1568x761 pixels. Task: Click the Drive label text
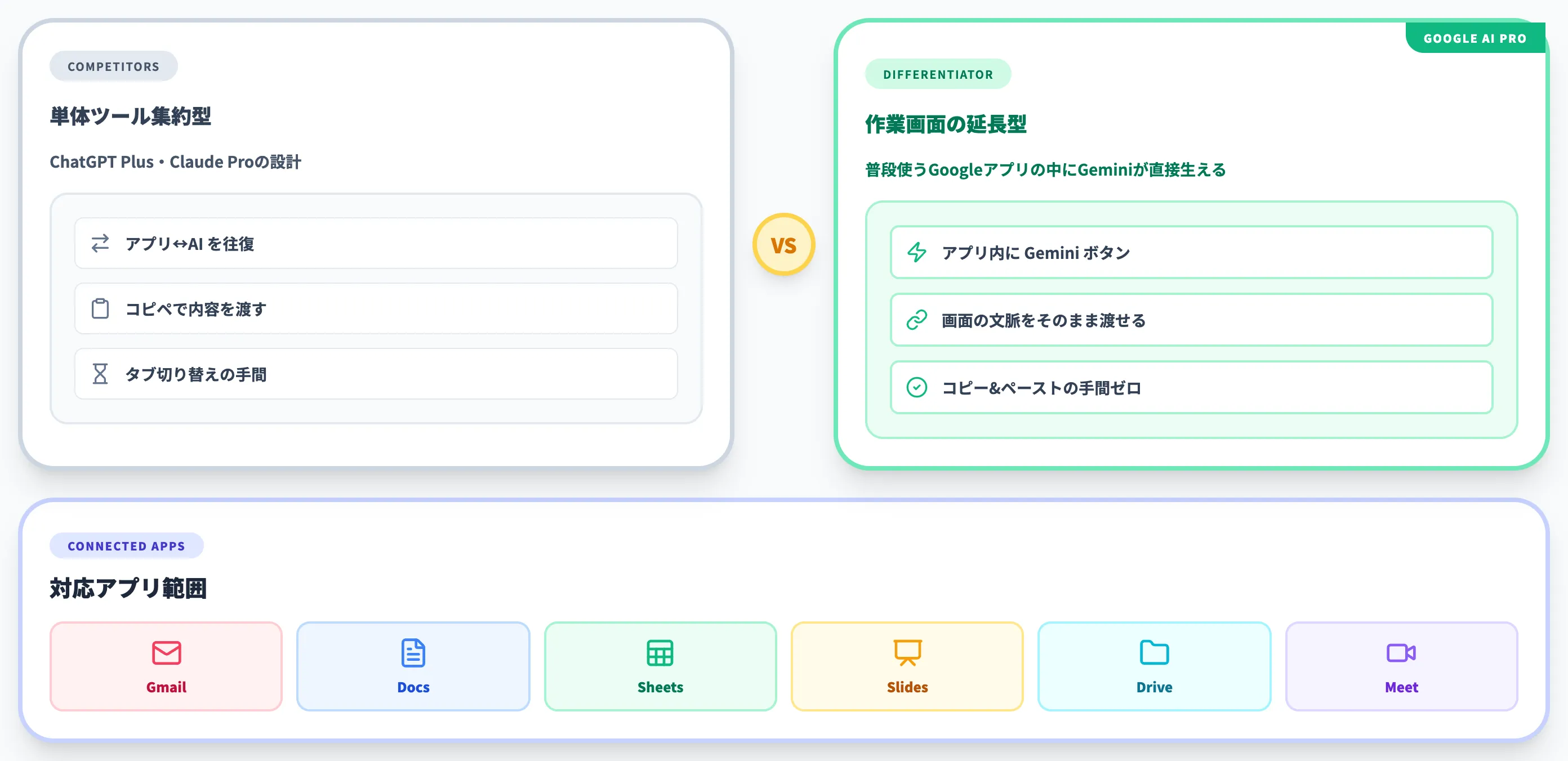pyautogui.click(x=1154, y=687)
